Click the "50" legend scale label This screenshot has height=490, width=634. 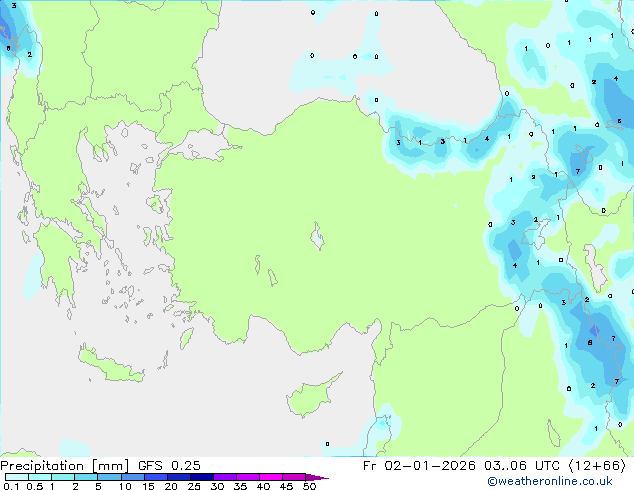click(x=309, y=486)
